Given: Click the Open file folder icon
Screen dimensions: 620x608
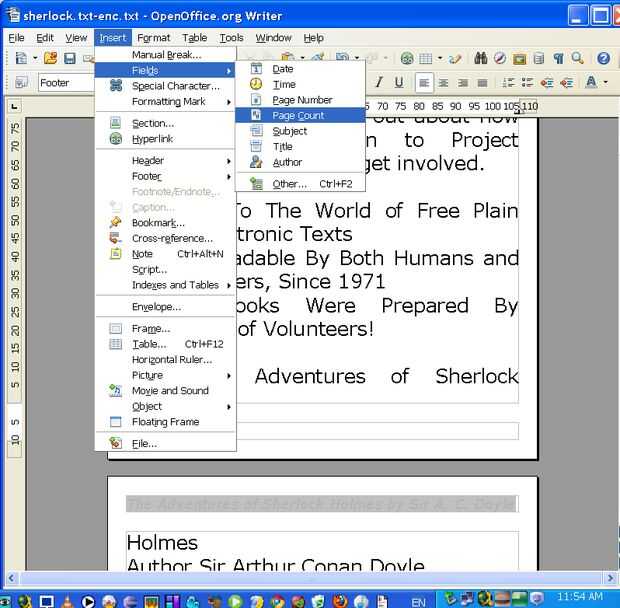Looking at the screenshot, I should pyautogui.click(x=50, y=59).
